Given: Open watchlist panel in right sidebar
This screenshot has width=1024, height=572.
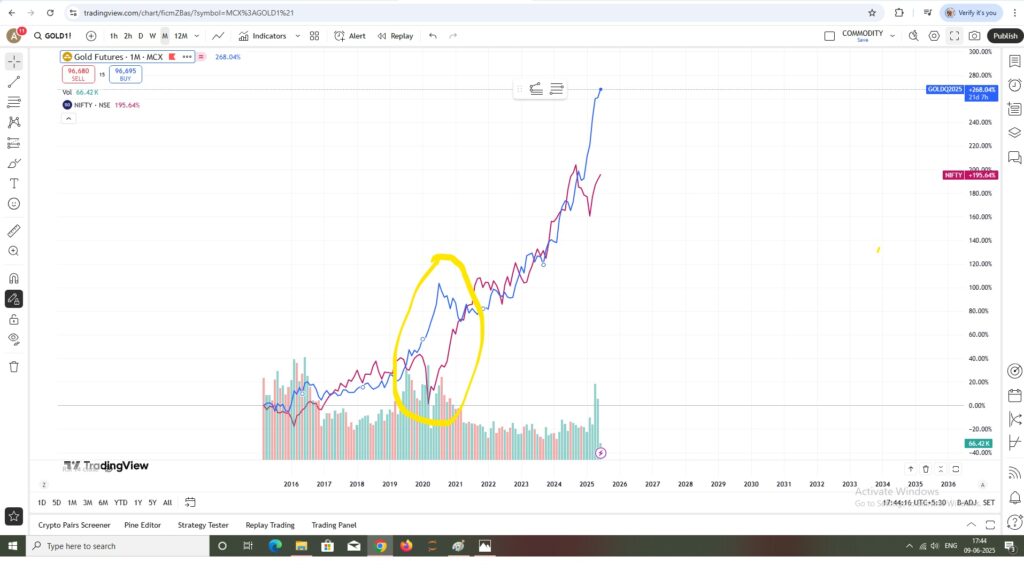Looking at the screenshot, I should (x=1014, y=61).
